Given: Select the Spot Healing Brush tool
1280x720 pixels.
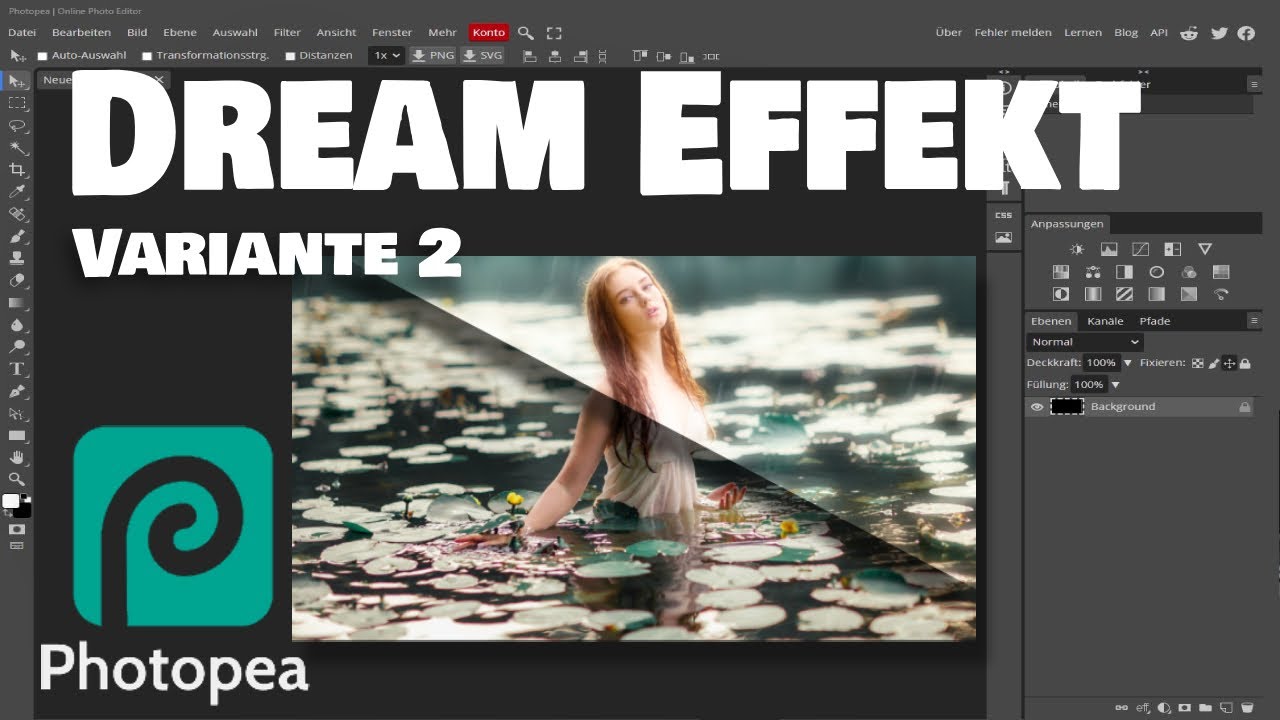Looking at the screenshot, I should 17,214.
